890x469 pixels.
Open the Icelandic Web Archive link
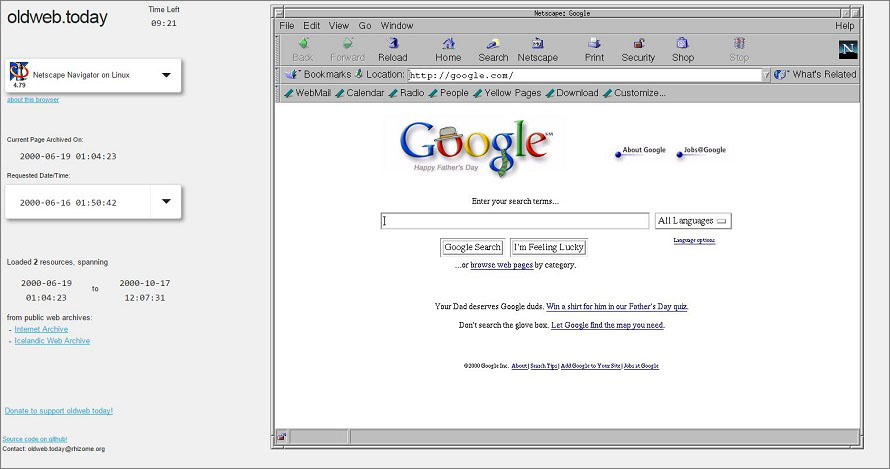click(x=52, y=341)
